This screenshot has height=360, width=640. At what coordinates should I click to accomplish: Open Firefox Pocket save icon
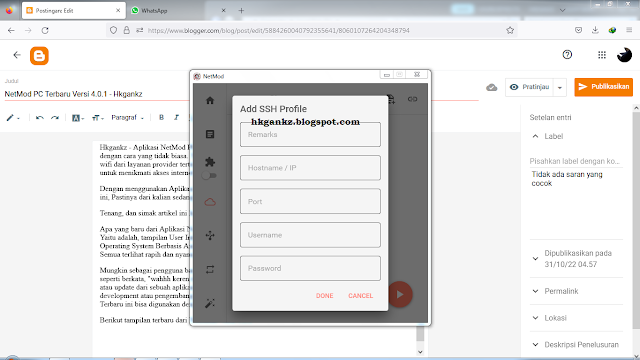pos(578,30)
